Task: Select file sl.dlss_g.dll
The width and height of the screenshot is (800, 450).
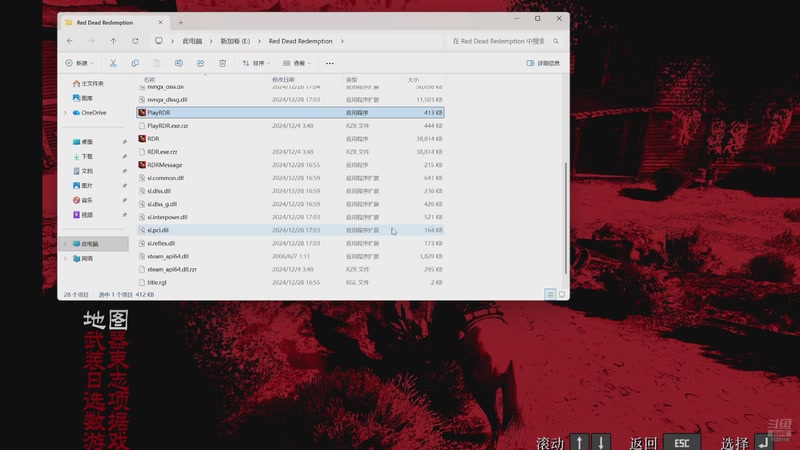Action: (290, 204)
